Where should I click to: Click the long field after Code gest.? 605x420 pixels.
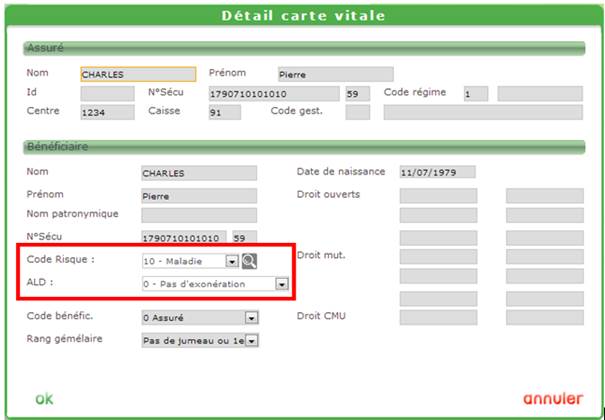[x=483, y=112]
